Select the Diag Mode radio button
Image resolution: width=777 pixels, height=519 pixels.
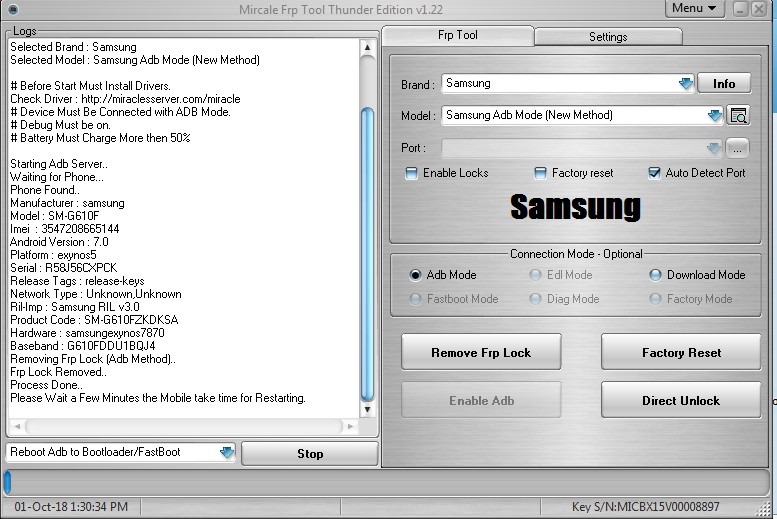pyautogui.click(x=535, y=299)
